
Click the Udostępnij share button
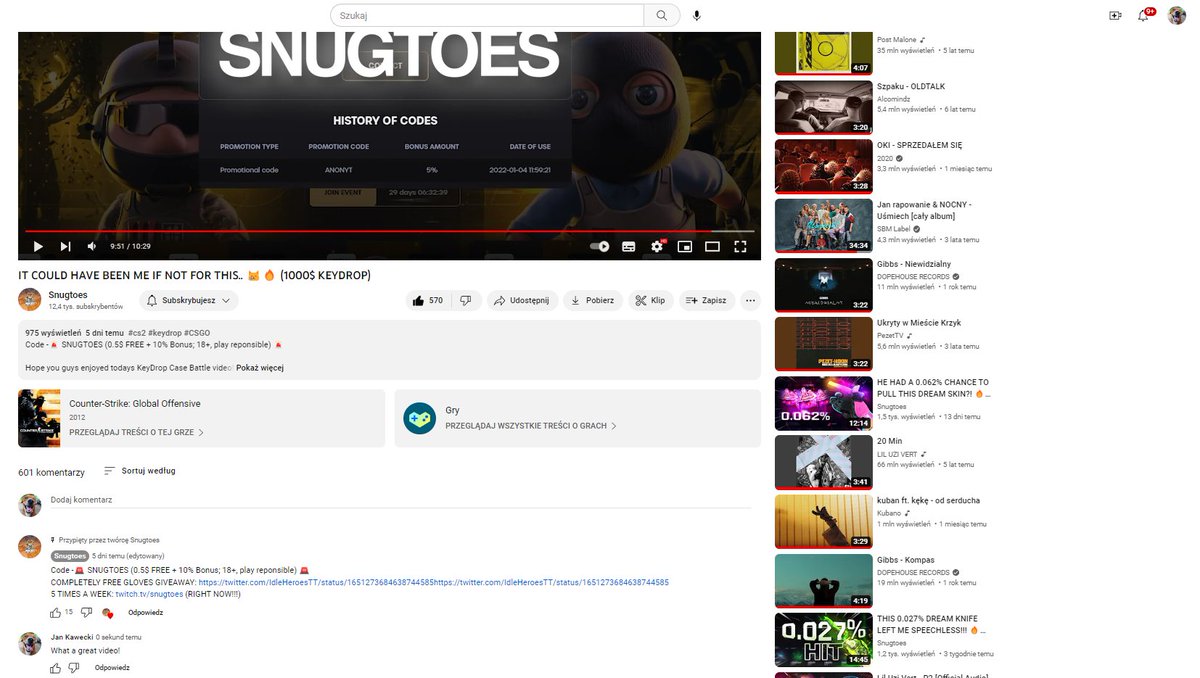[x=522, y=300]
